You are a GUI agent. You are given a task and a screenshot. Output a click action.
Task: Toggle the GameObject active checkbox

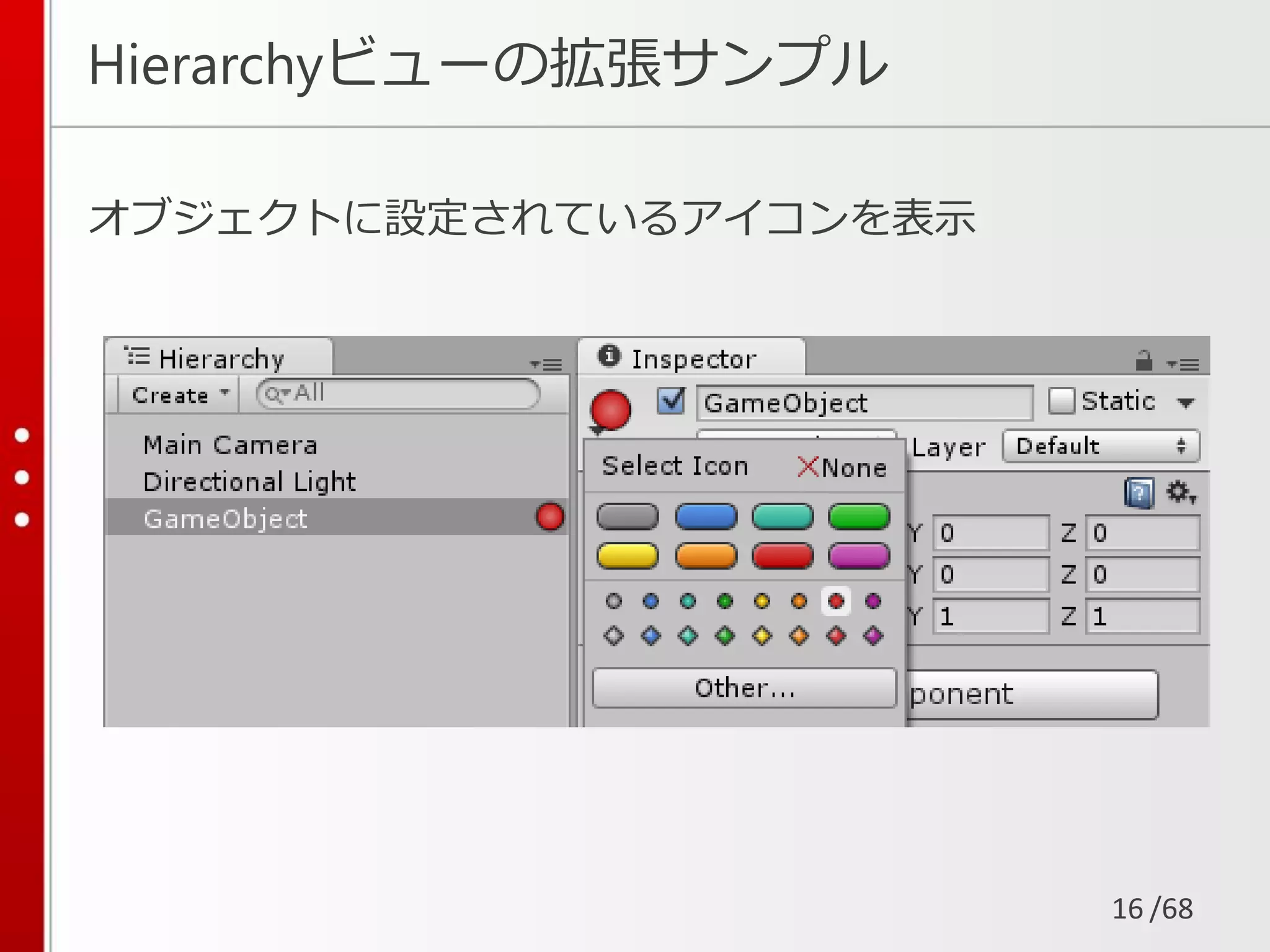pos(671,401)
